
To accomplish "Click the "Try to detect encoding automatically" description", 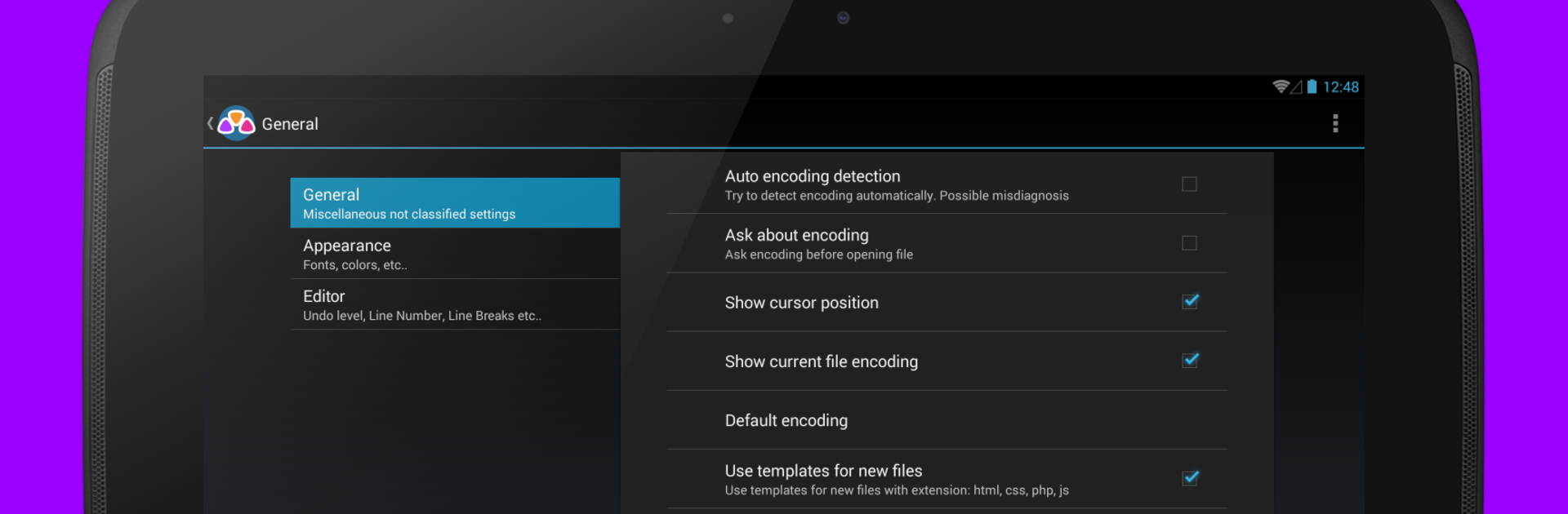I will pos(897,196).
